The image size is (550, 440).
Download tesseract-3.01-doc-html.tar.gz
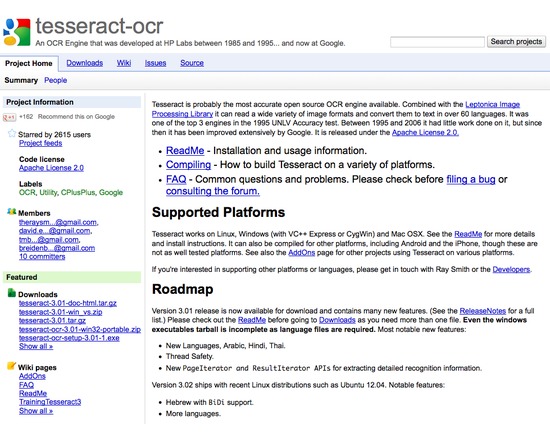coord(68,303)
